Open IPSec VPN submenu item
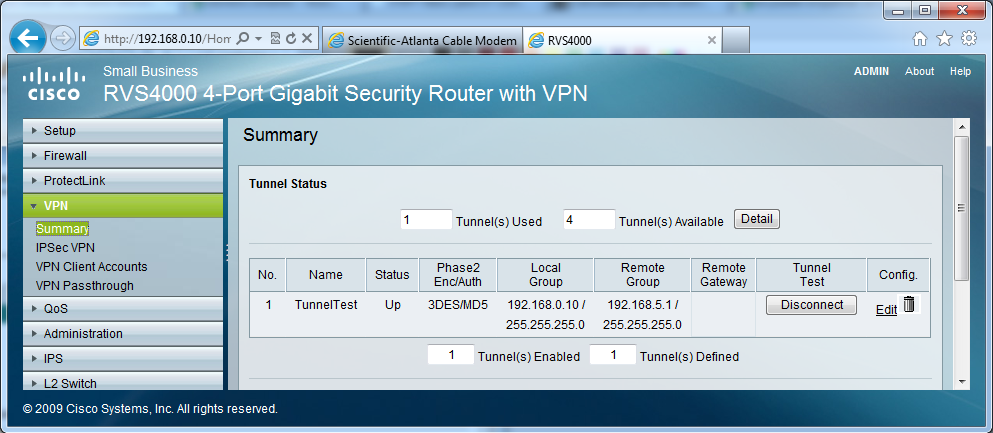The height and width of the screenshot is (433, 993). (65, 248)
